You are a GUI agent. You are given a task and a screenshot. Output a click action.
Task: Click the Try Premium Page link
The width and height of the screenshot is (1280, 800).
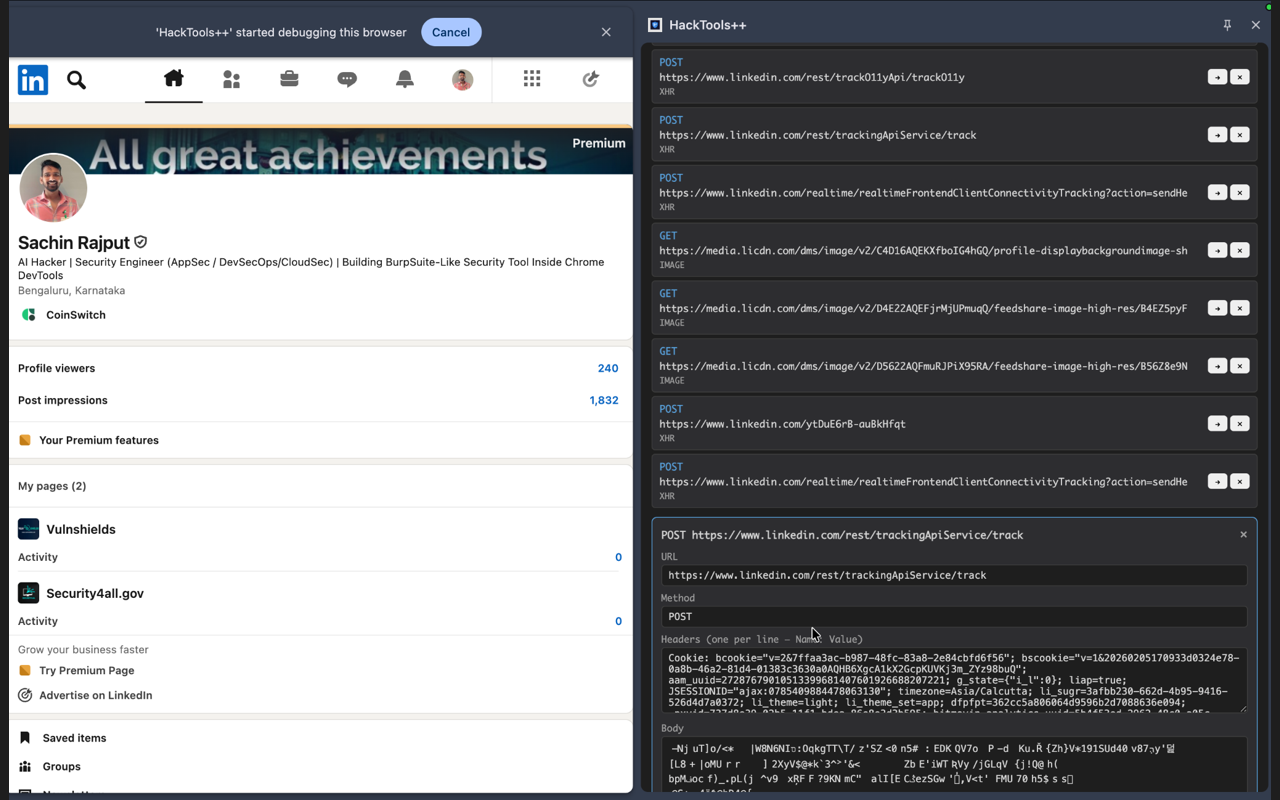tap(87, 671)
